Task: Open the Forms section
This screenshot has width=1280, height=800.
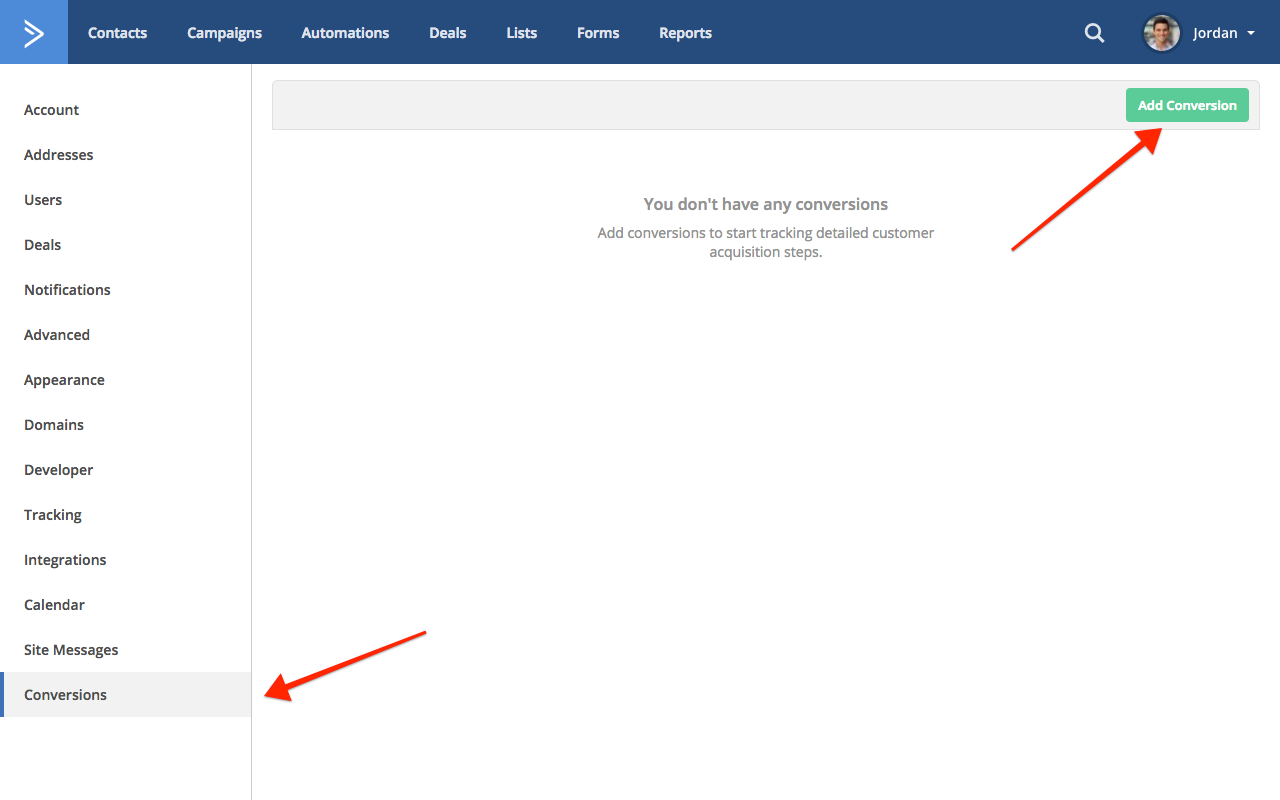Action: [x=597, y=33]
